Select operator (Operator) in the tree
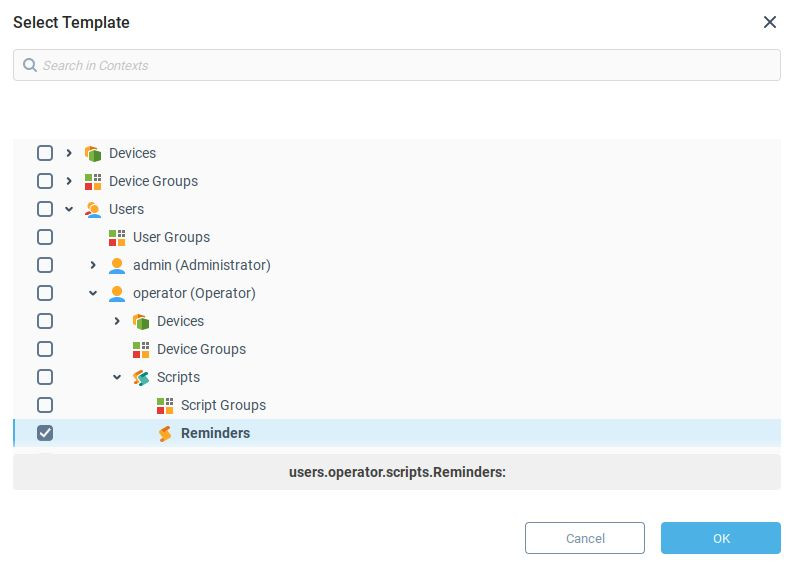791x564 pixels. [x=194, y=293]
